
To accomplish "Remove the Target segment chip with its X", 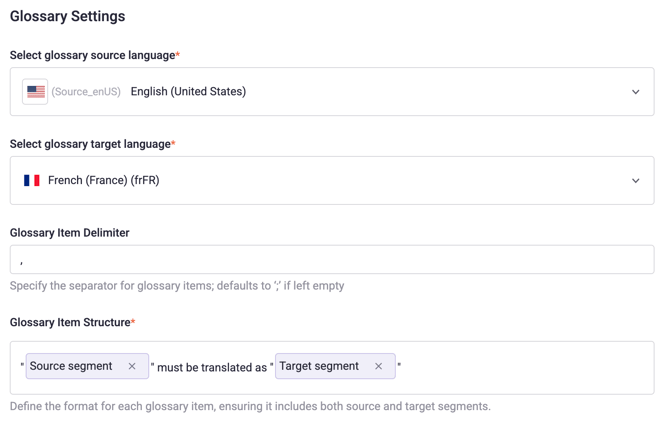I will point(379,367).
